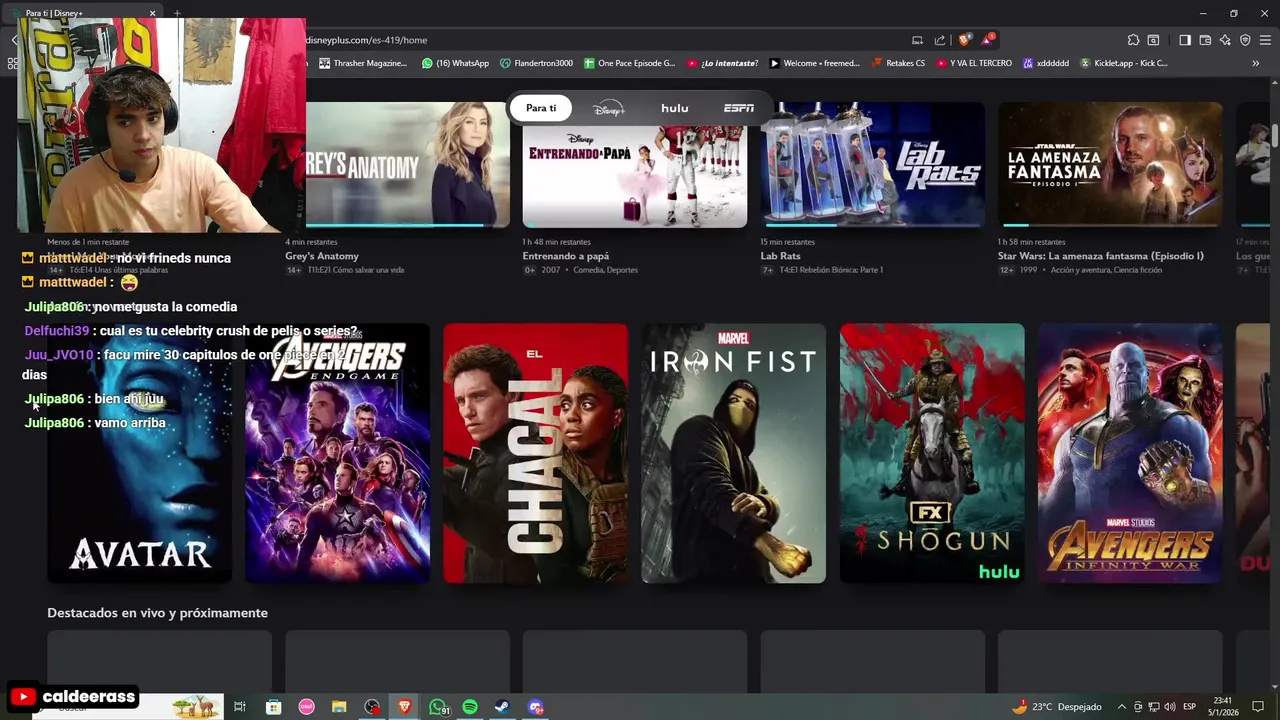Image resolution: width=1280 pixels, height=720 pixels.
Task: Click the share page icon in address bar
Action: click(x=940, y=40)
